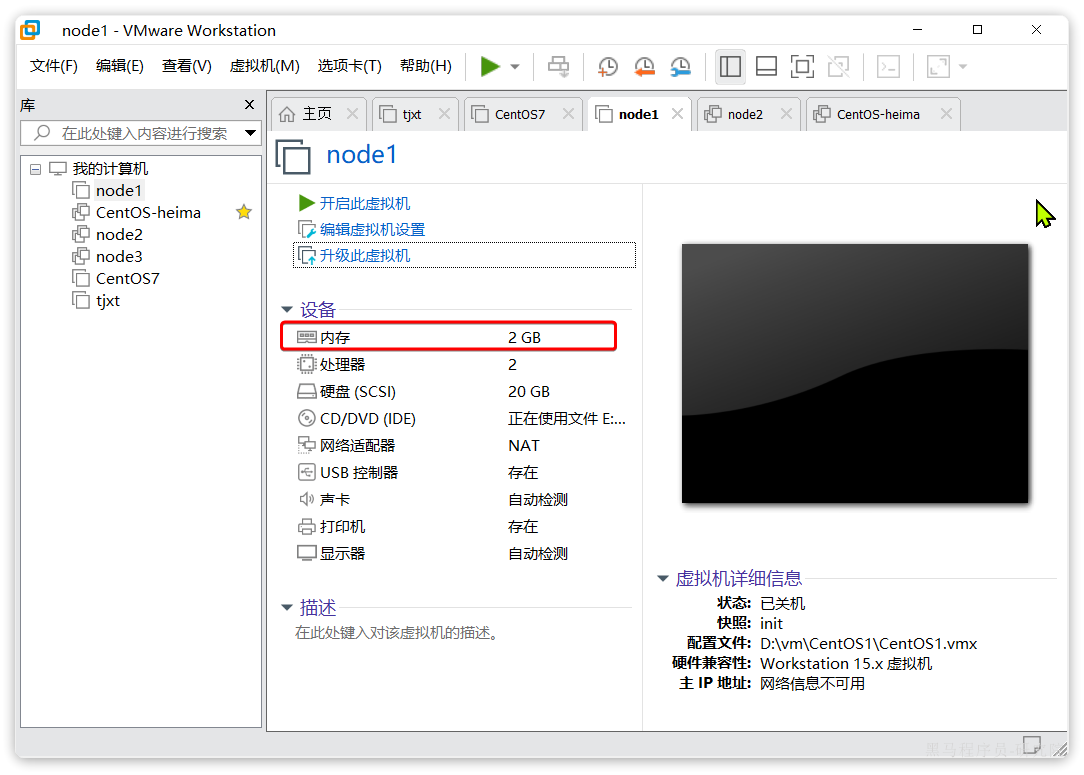Select CentOS7 in the library tree
Viewport: 1084px width, 775px height.
click(x=127, y=279)
